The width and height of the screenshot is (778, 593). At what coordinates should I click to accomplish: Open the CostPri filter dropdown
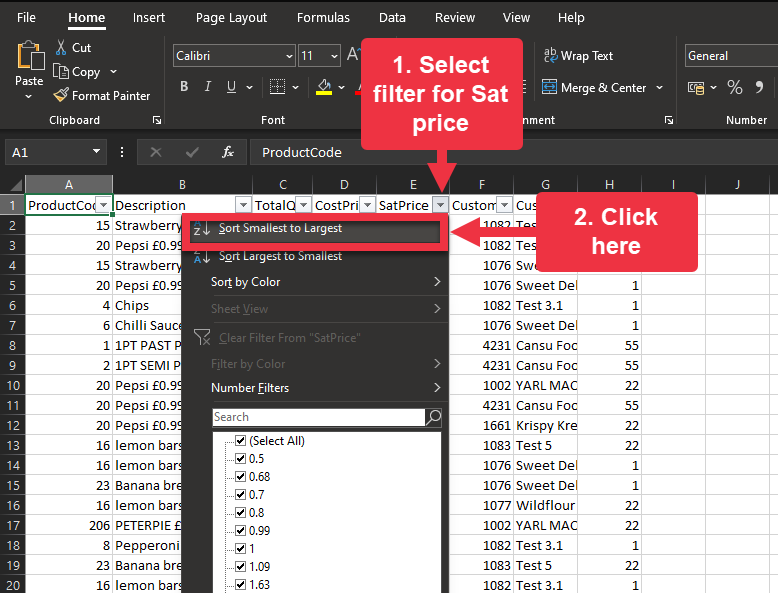[x=367, y=204]
